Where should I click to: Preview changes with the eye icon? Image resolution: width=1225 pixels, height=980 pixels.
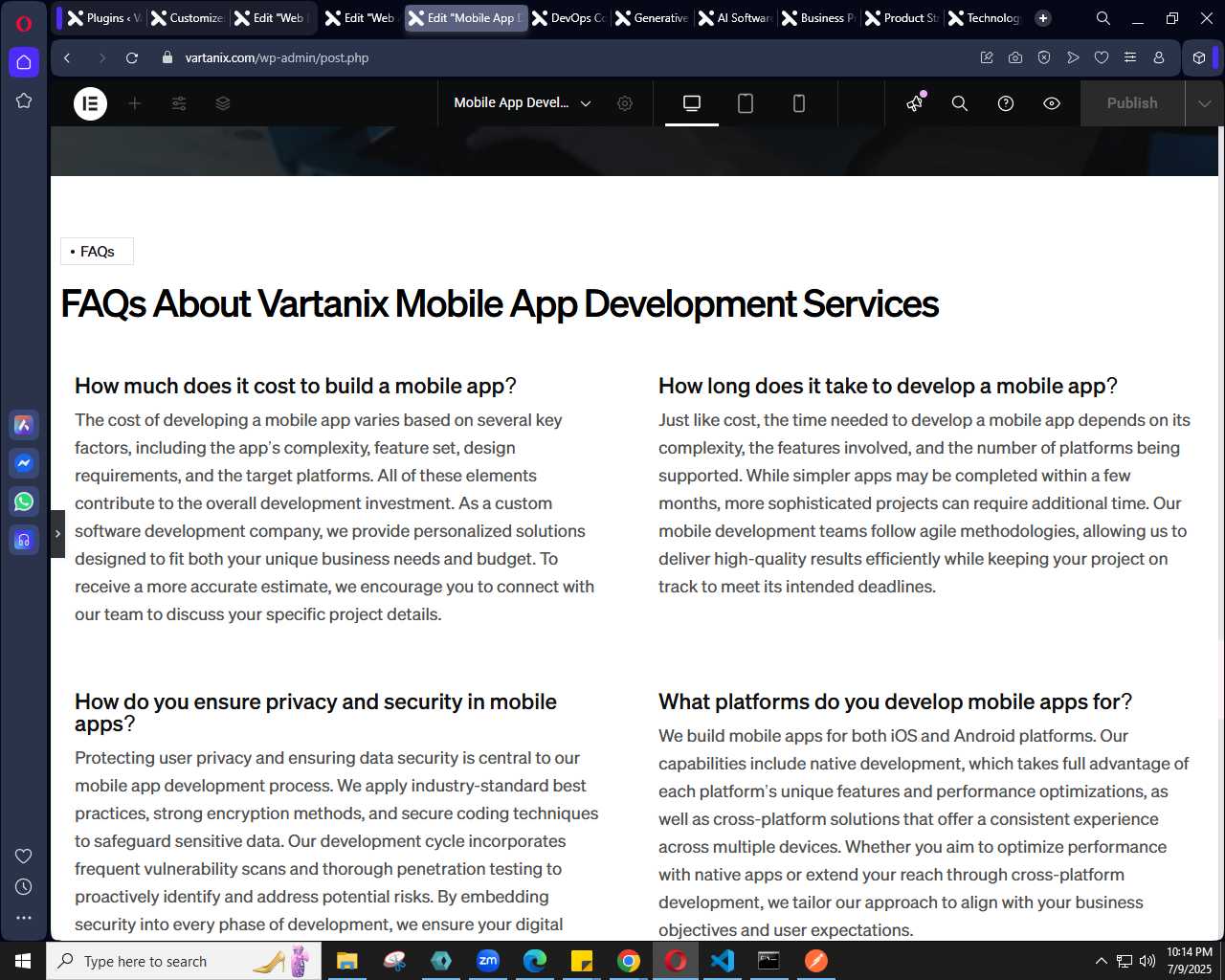click(1052, 103)
